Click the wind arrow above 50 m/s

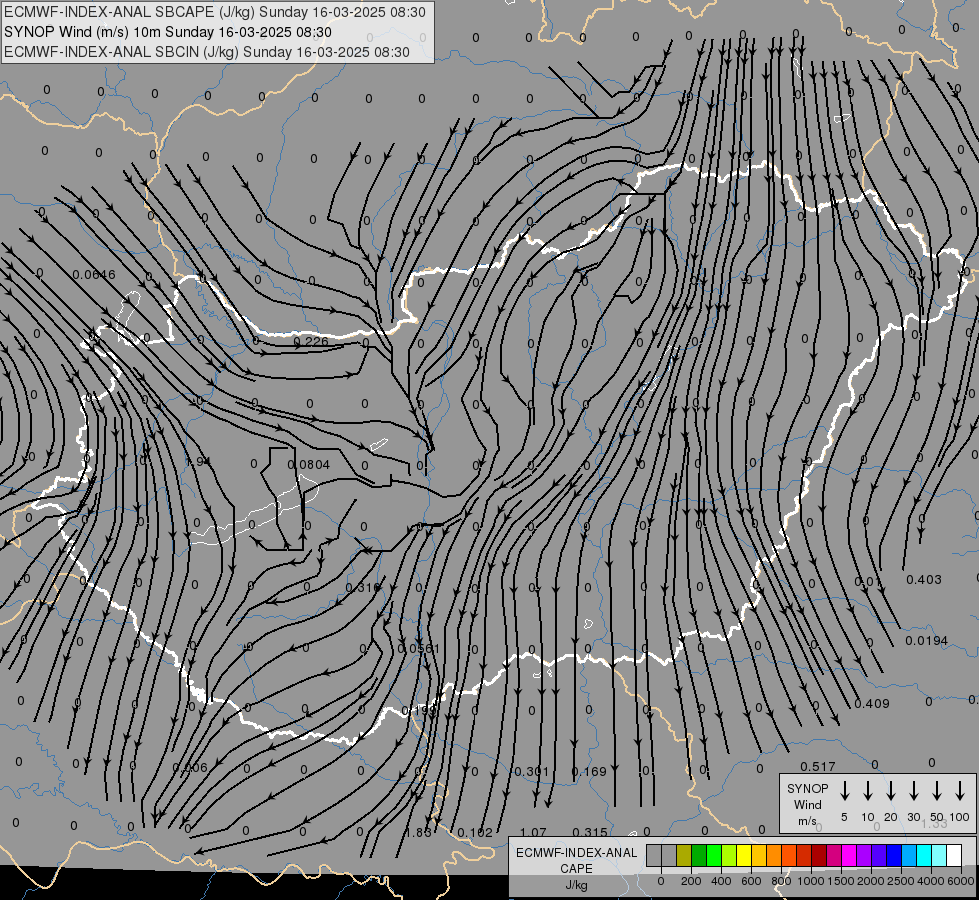[937, 791]
